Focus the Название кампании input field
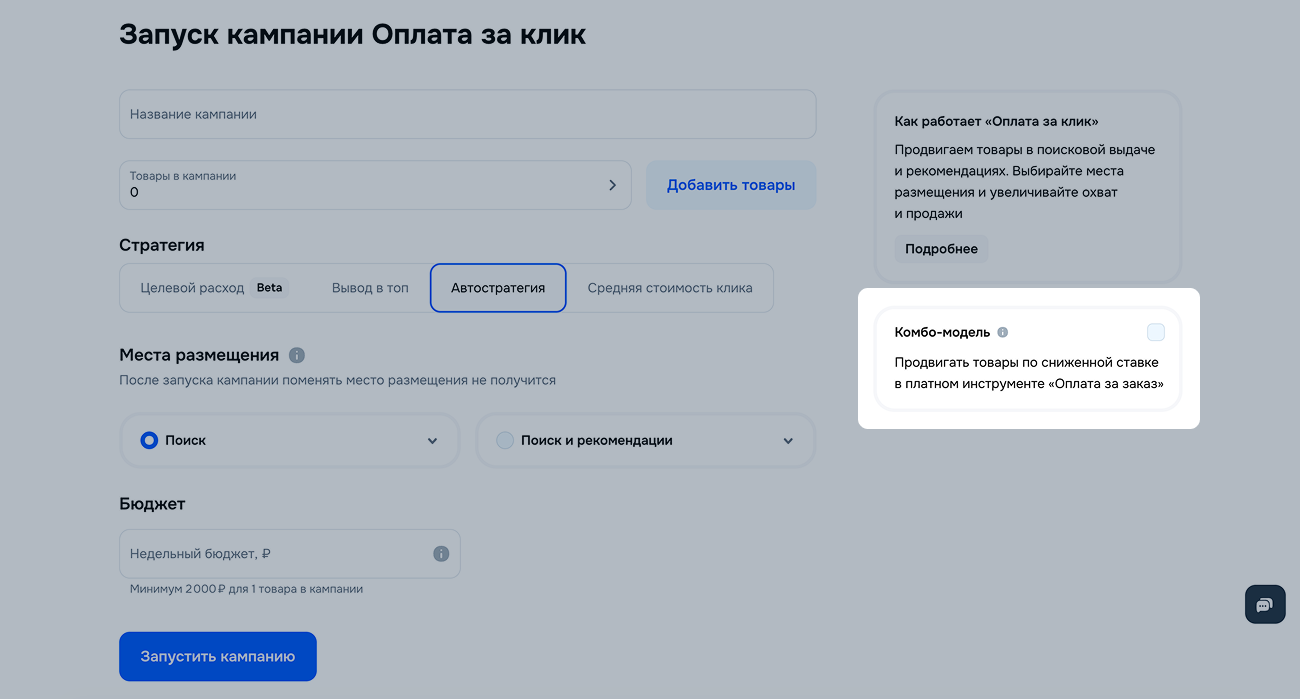1300x699 pixels. 467,115
